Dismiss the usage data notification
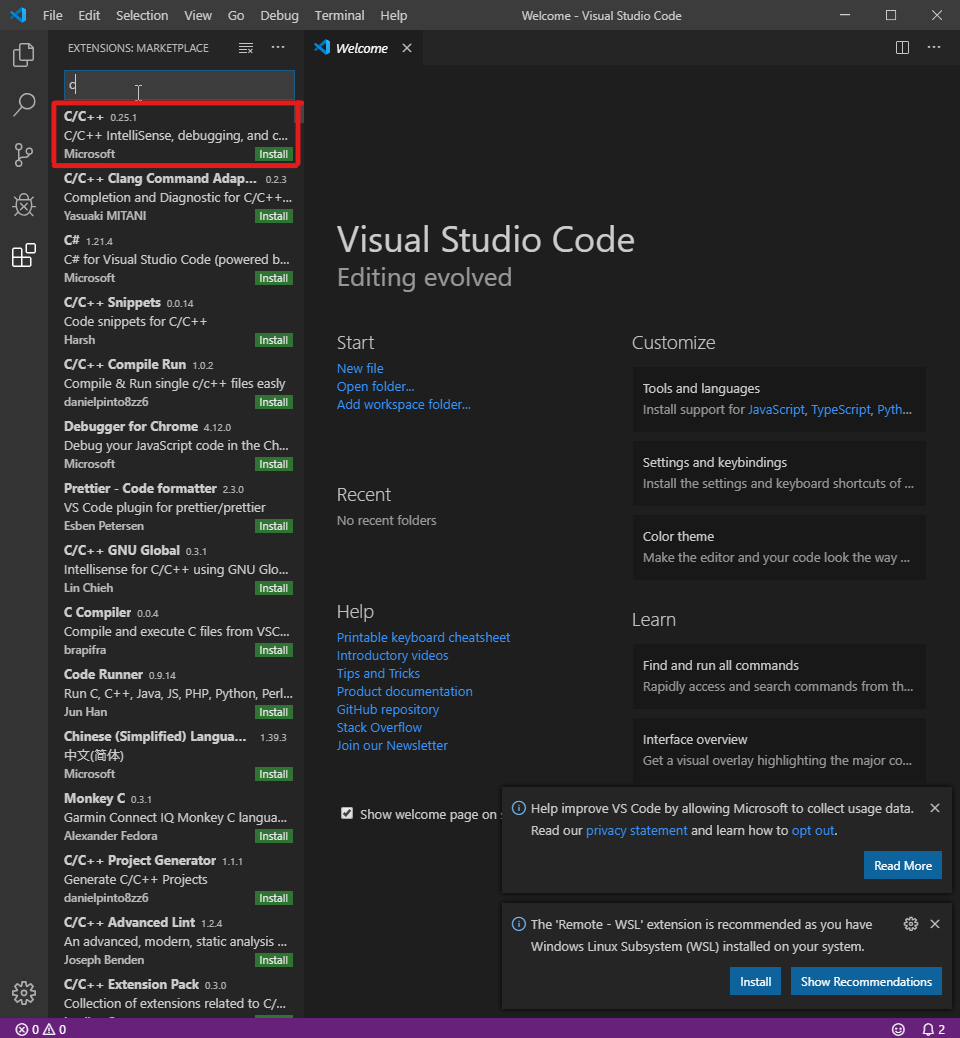 point(934,808)
